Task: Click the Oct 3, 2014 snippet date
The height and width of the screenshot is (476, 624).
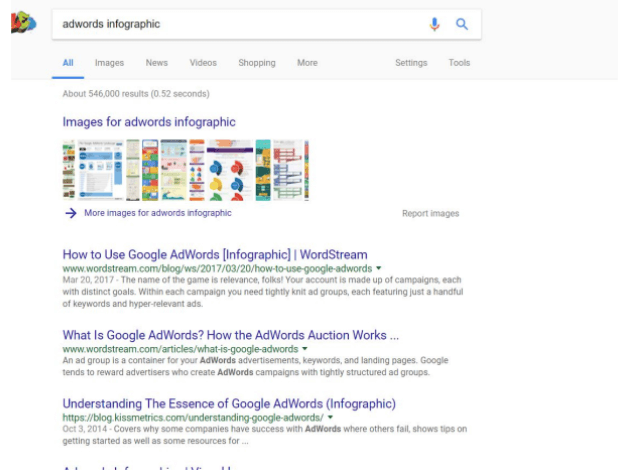Action: (85, 429)
